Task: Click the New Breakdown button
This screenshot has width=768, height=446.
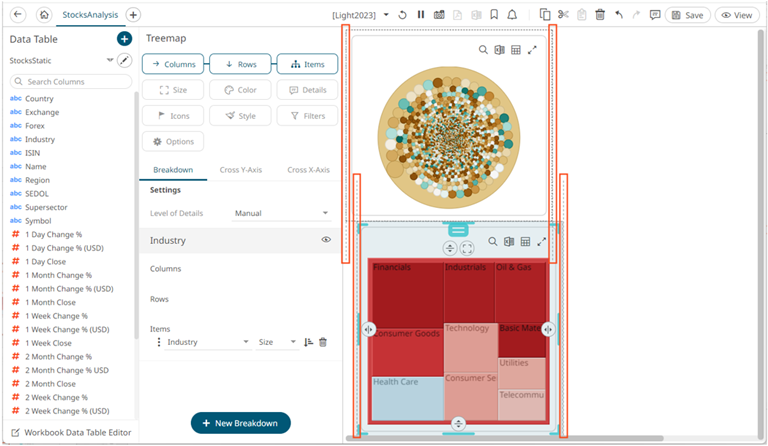Action: coord(240,423)
